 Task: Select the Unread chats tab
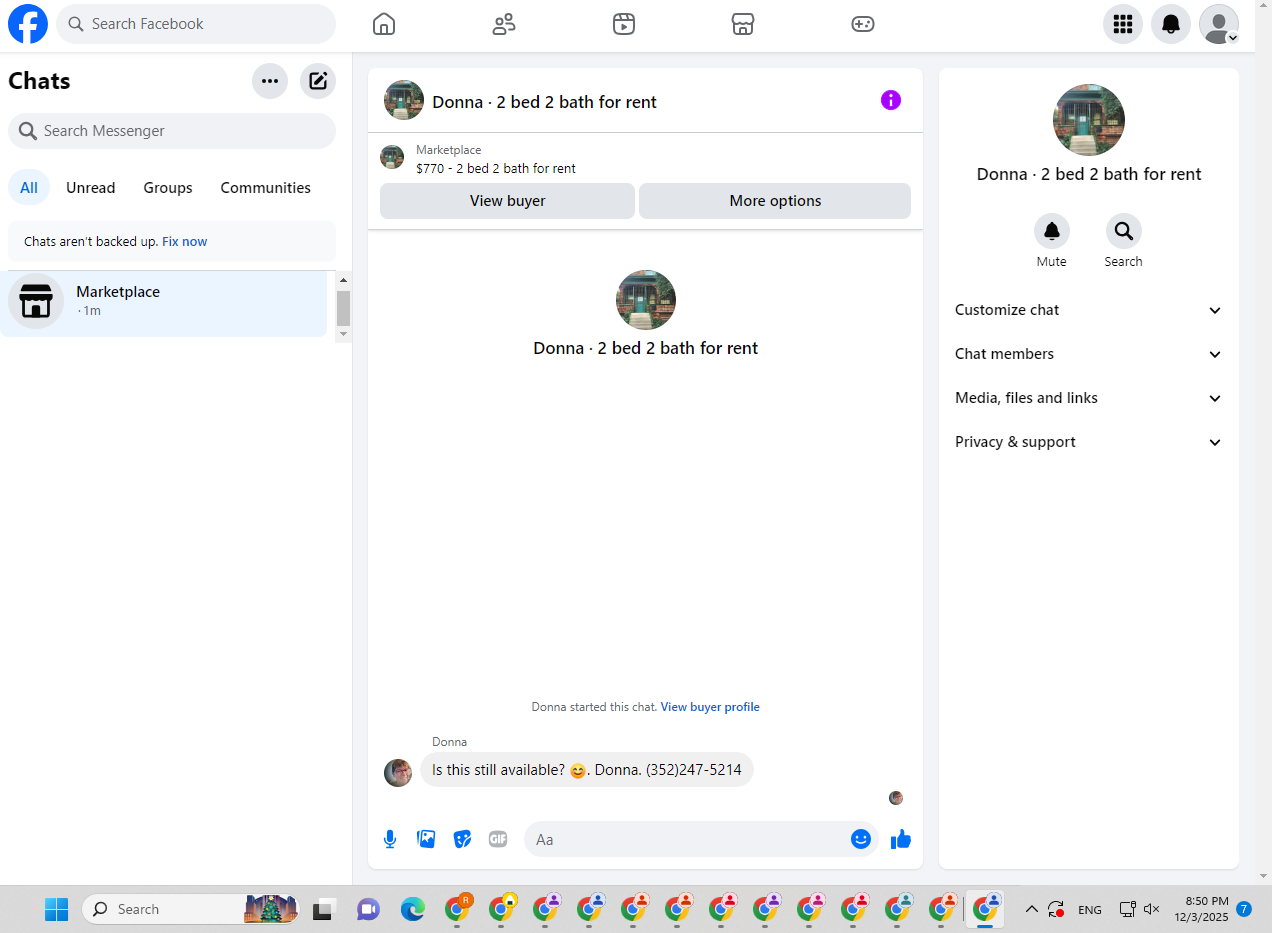click(x=91, y=187)
